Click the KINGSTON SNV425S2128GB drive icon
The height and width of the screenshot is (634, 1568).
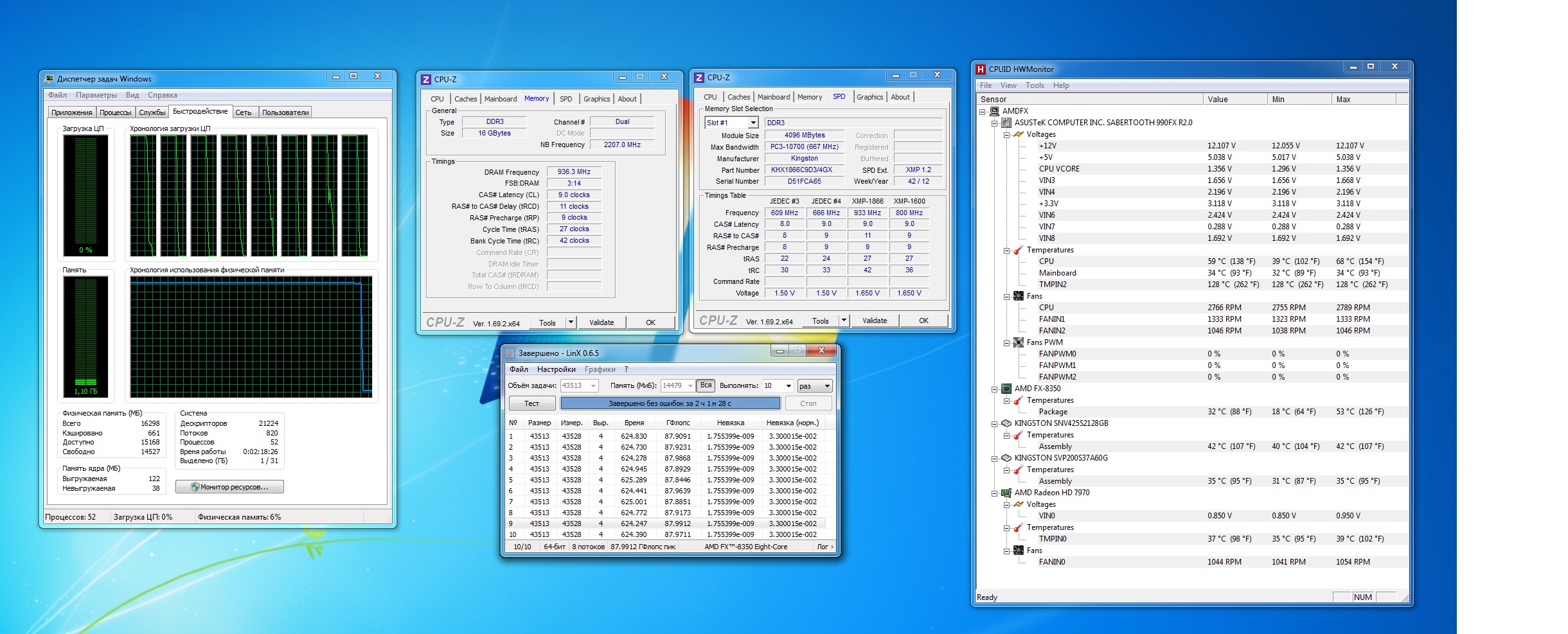[1006, 423]
